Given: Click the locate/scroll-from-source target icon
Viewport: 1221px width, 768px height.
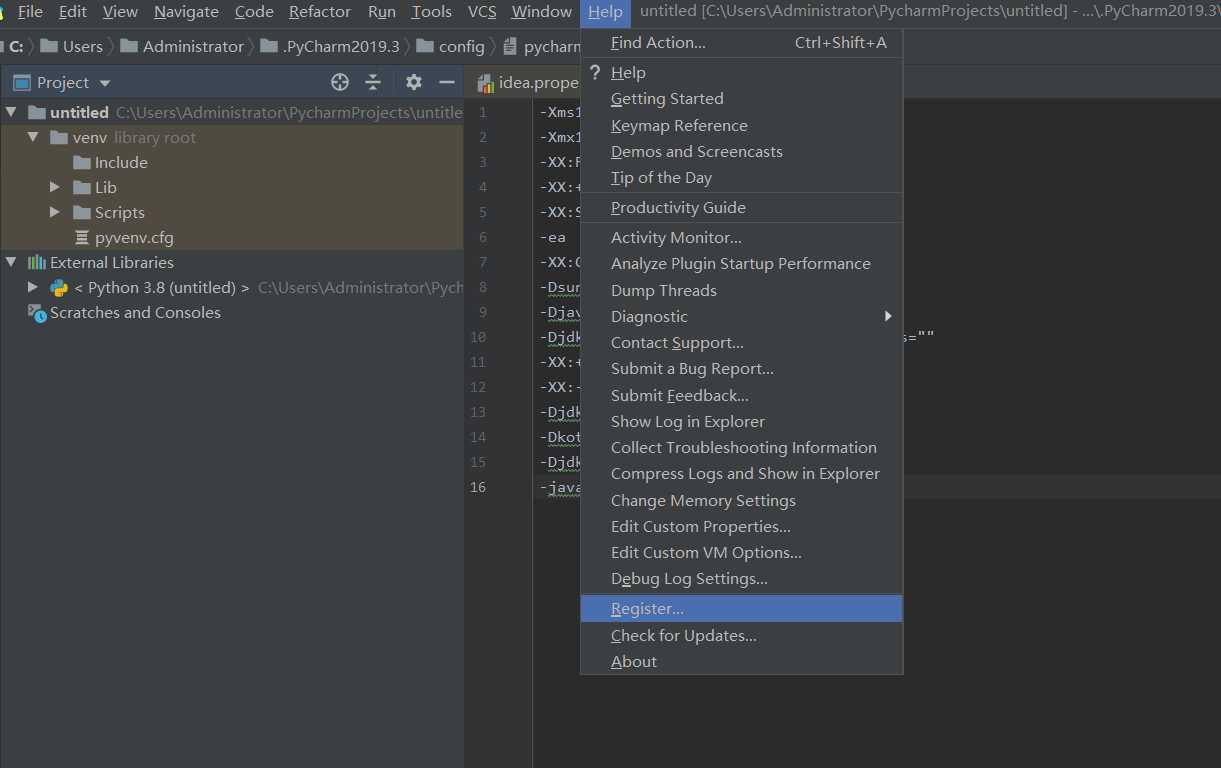Looking at the screenshot, I should (x=340, y=82).
